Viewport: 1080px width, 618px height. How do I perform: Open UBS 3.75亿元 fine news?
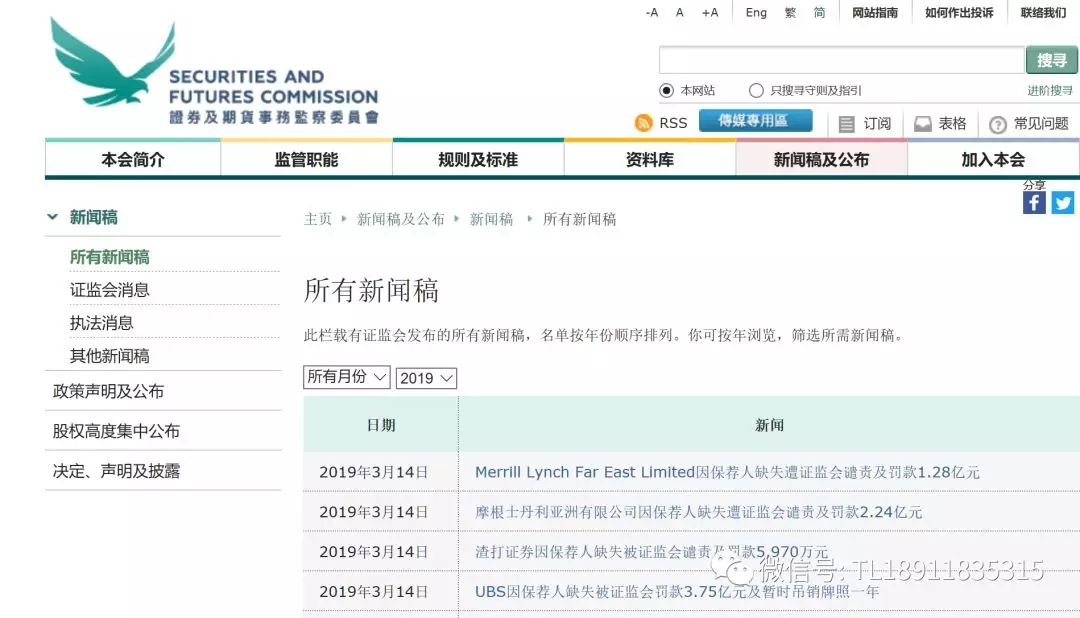point(676,592)
